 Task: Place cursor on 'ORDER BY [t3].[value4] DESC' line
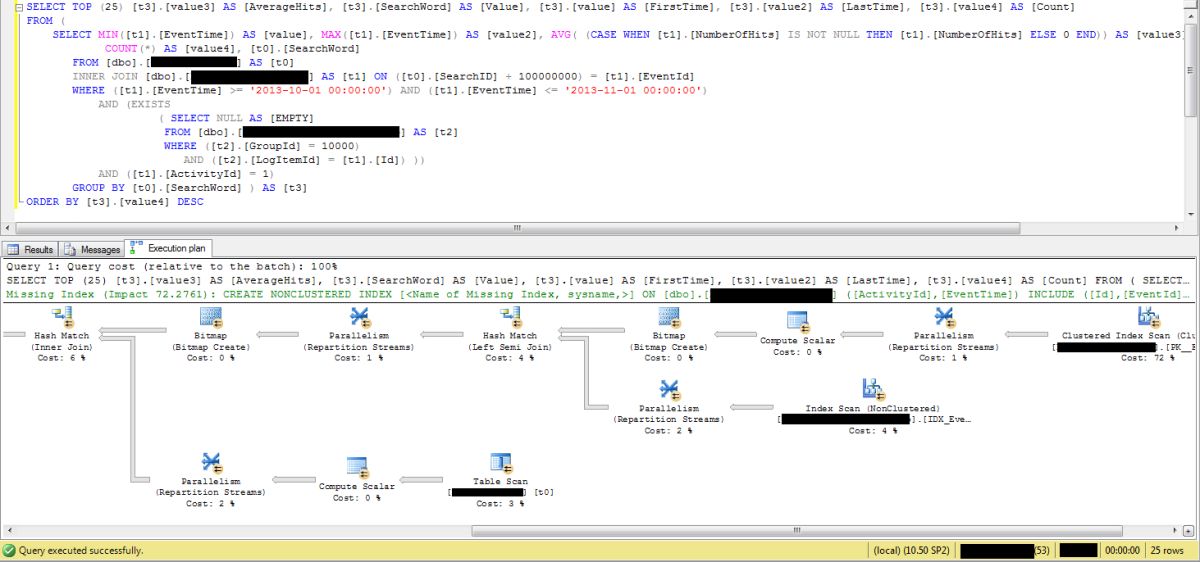[114, 202]
